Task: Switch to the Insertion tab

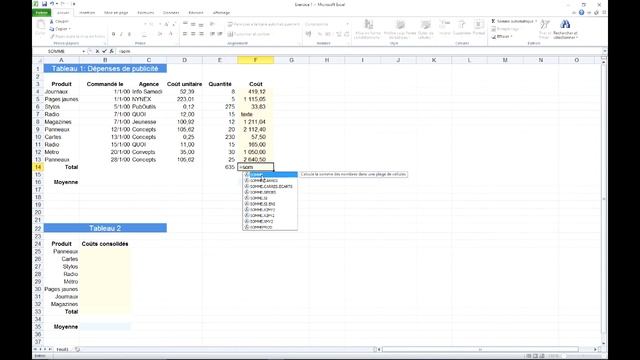Action: 87,13
